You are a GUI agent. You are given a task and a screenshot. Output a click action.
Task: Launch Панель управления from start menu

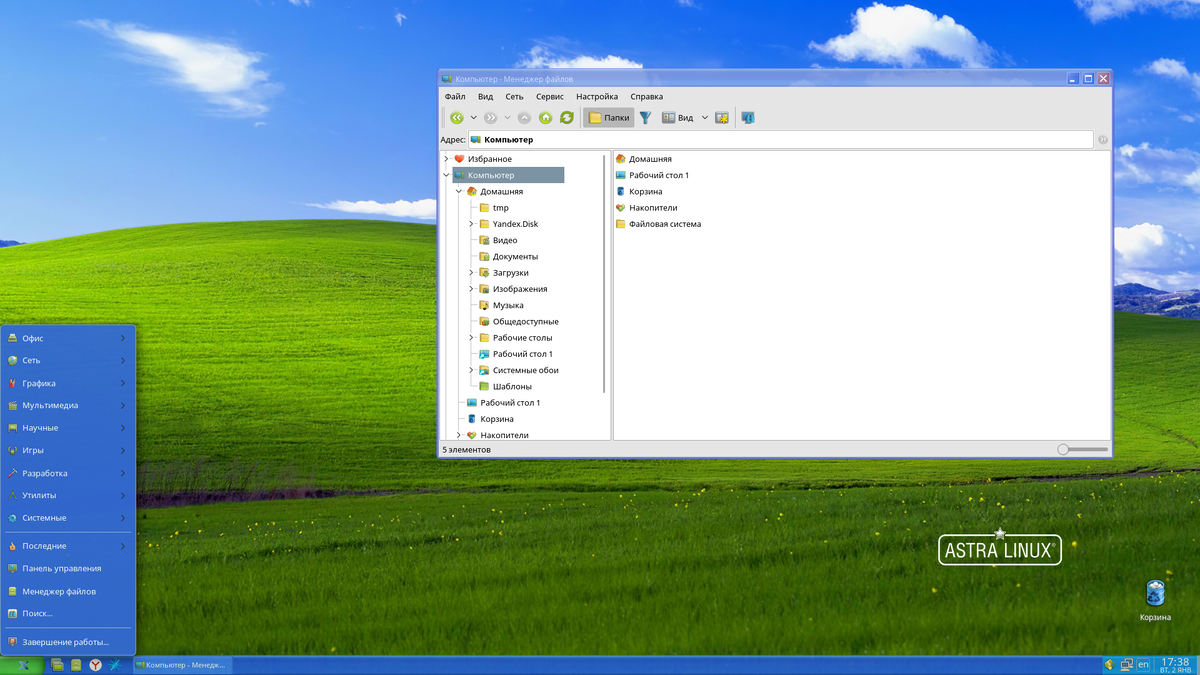tap(67, 568)
